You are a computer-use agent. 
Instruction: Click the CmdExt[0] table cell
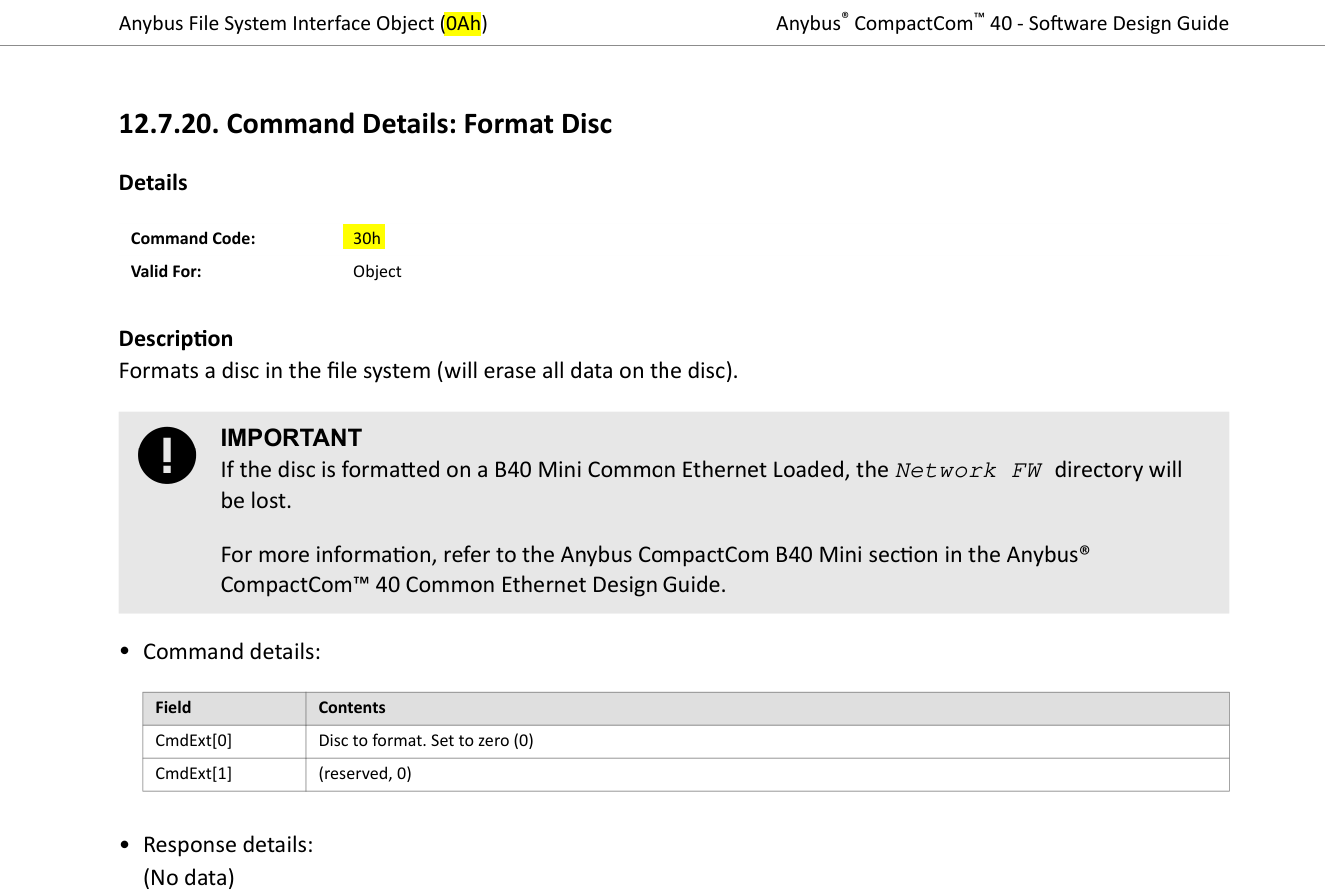pyautogui.click(x=224, y=741)
